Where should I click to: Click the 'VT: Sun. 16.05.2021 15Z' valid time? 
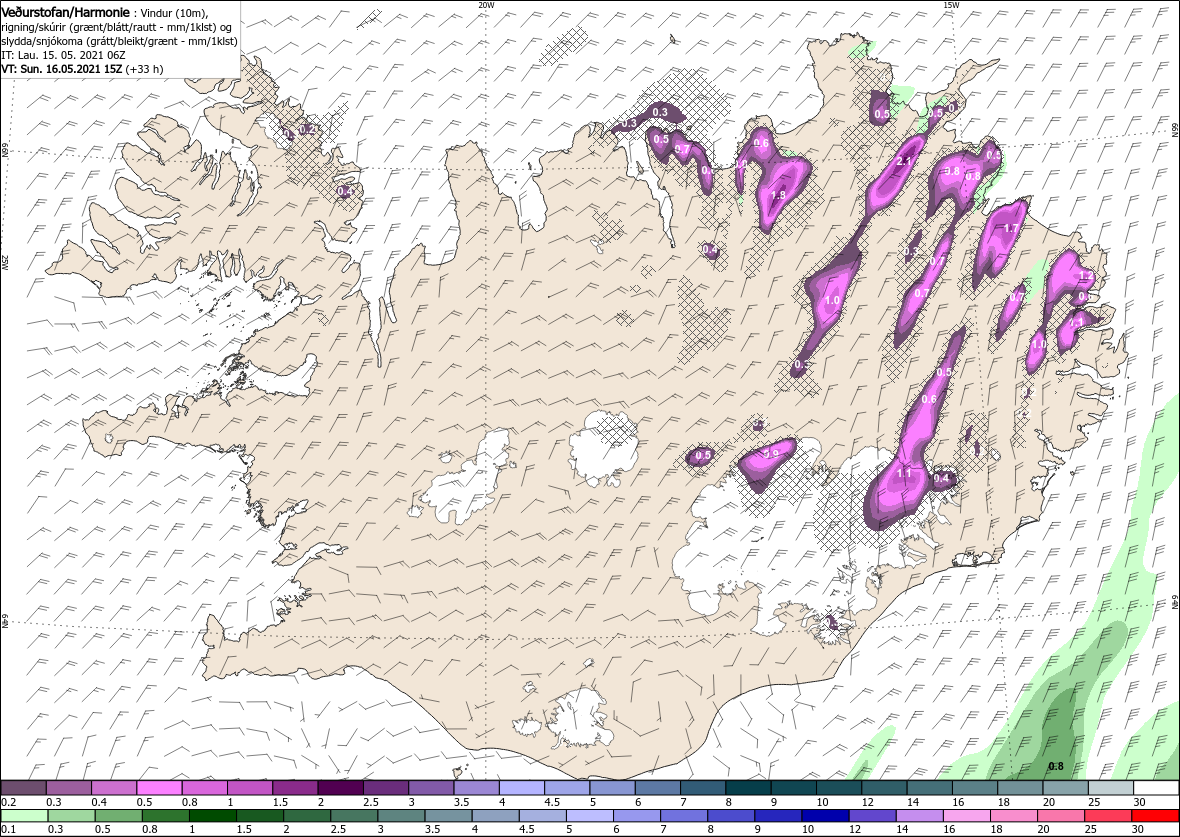coord(62,69)
